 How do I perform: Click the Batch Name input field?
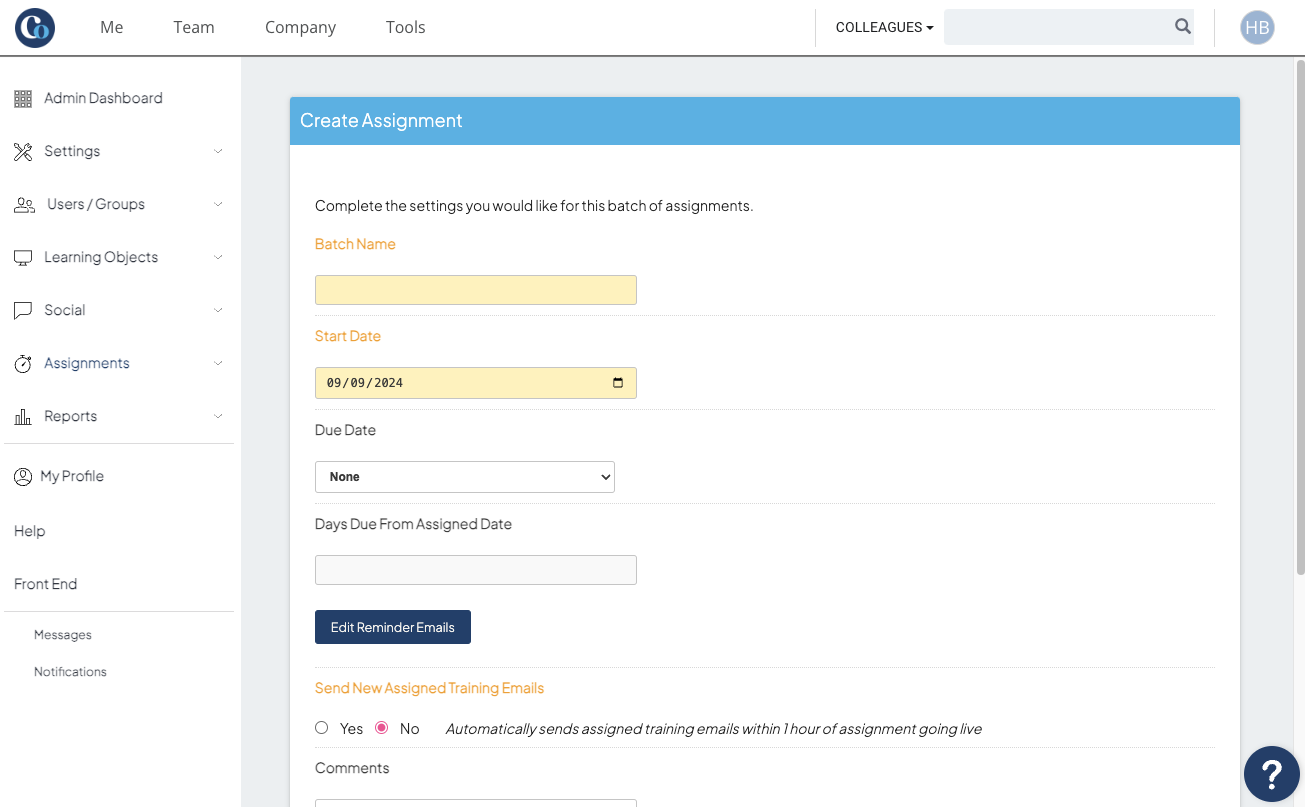click(x=476, y=290)
